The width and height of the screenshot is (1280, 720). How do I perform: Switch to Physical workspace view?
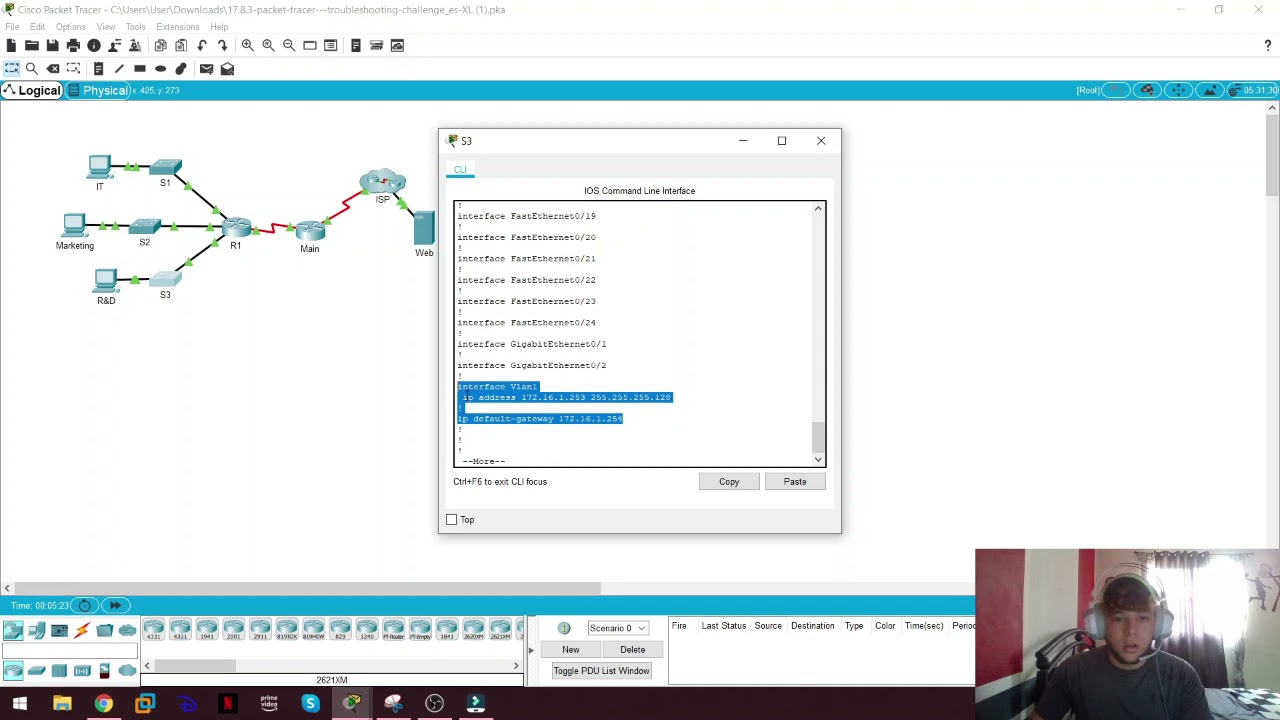coord(97,91)
